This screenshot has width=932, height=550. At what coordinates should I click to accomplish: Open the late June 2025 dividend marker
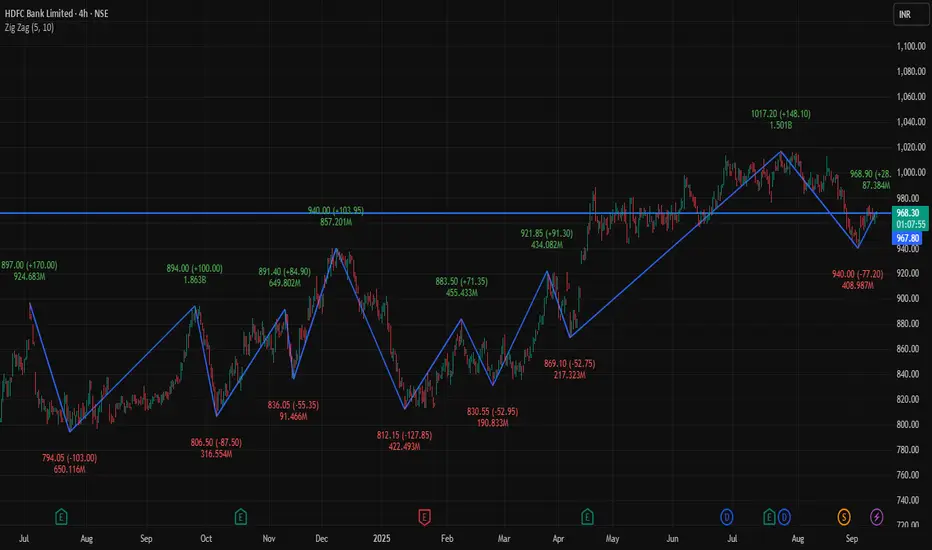click(726, 517)
